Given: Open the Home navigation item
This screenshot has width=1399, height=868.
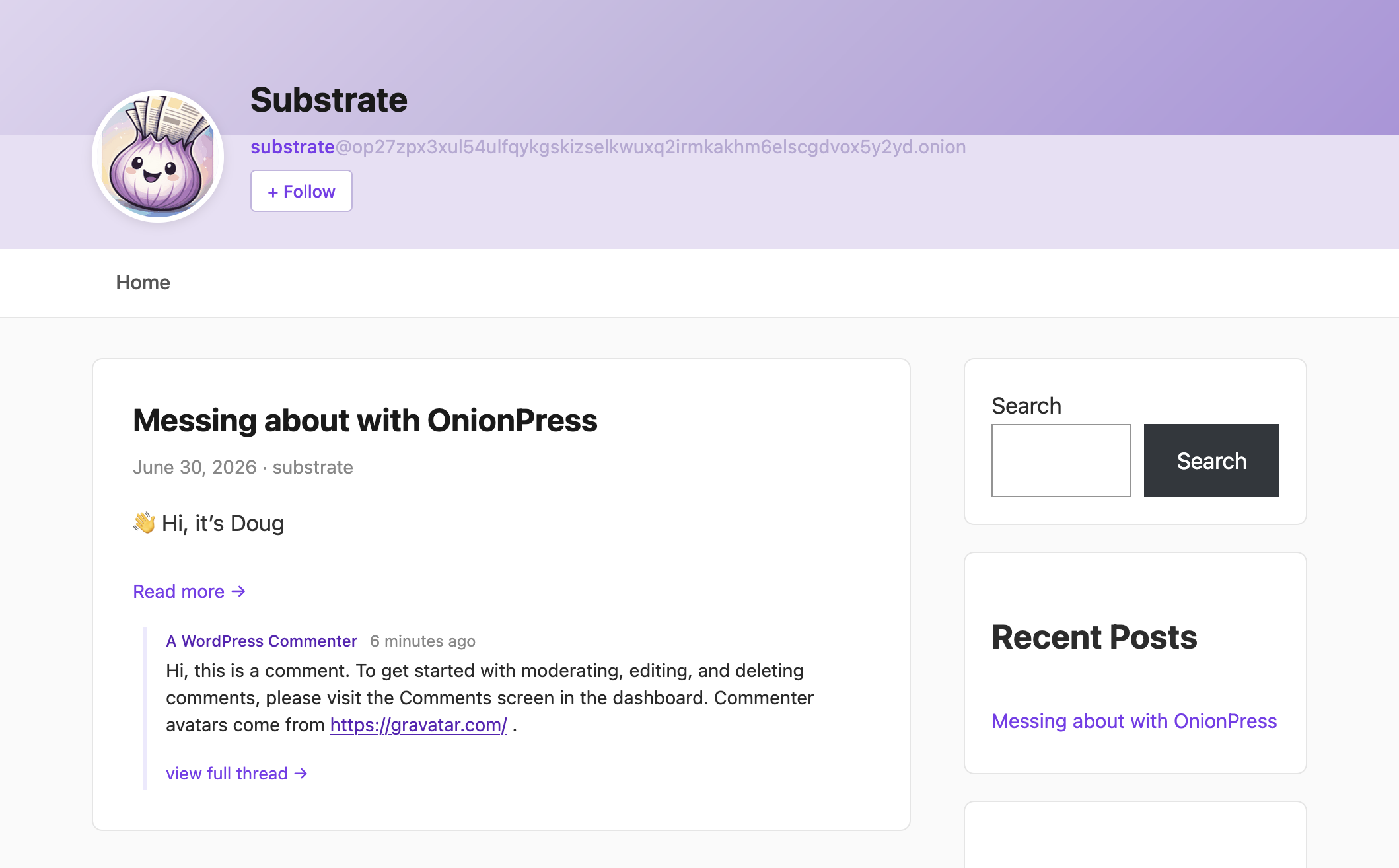Looking at the screenshot, I should [143, 283].
